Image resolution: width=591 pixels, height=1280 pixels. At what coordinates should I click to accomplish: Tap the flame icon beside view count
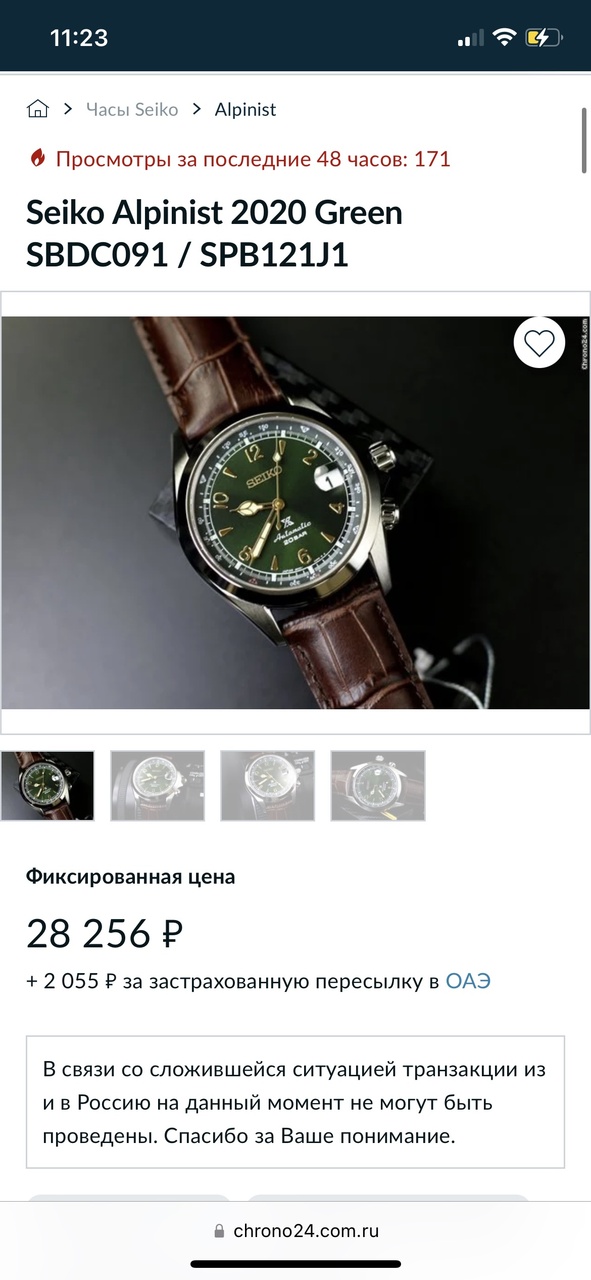pyautogui.click(x=37, y=158)
